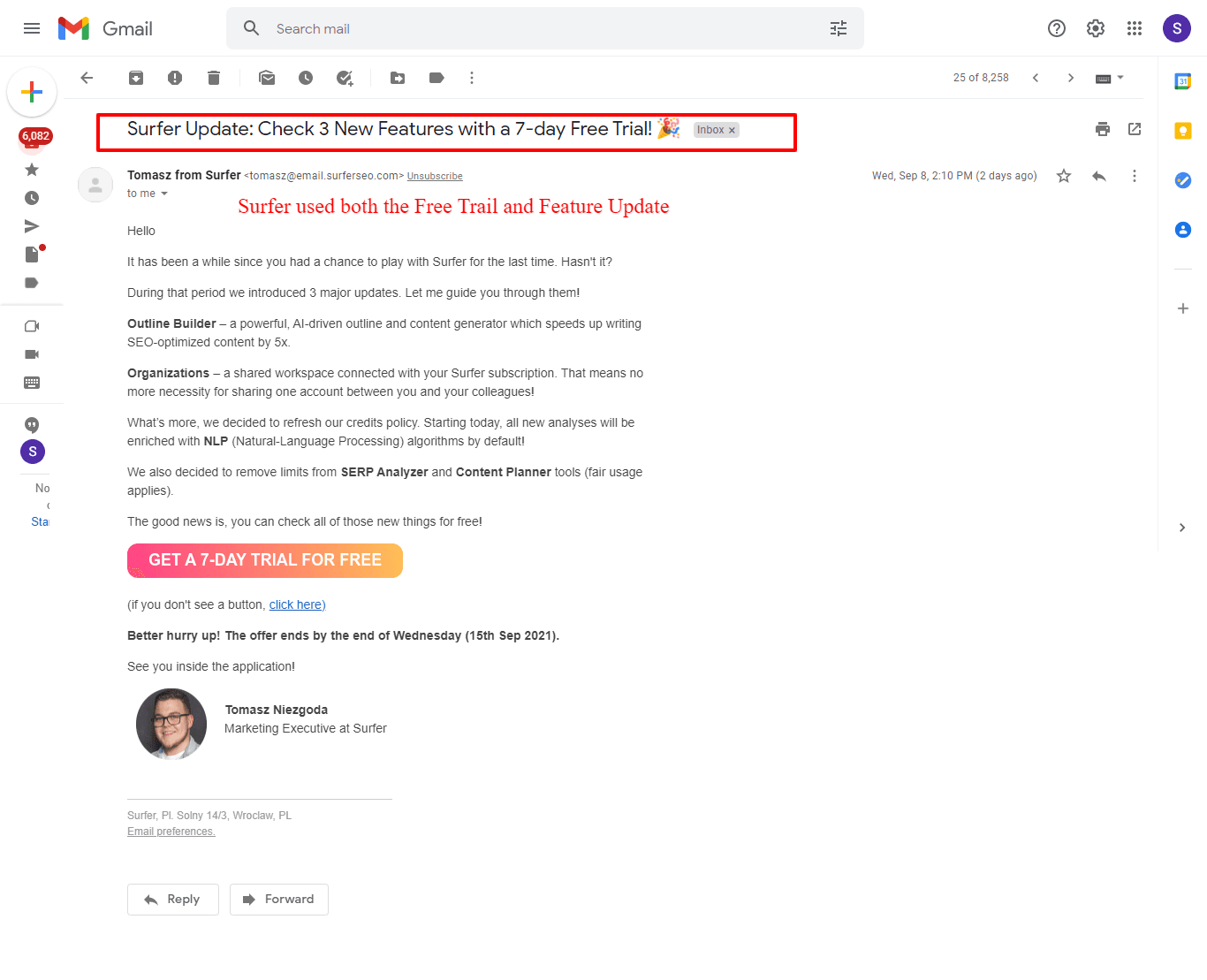This screenshot has width=1207, height=980.
Task: Archive this email
Action: point(136,78)
